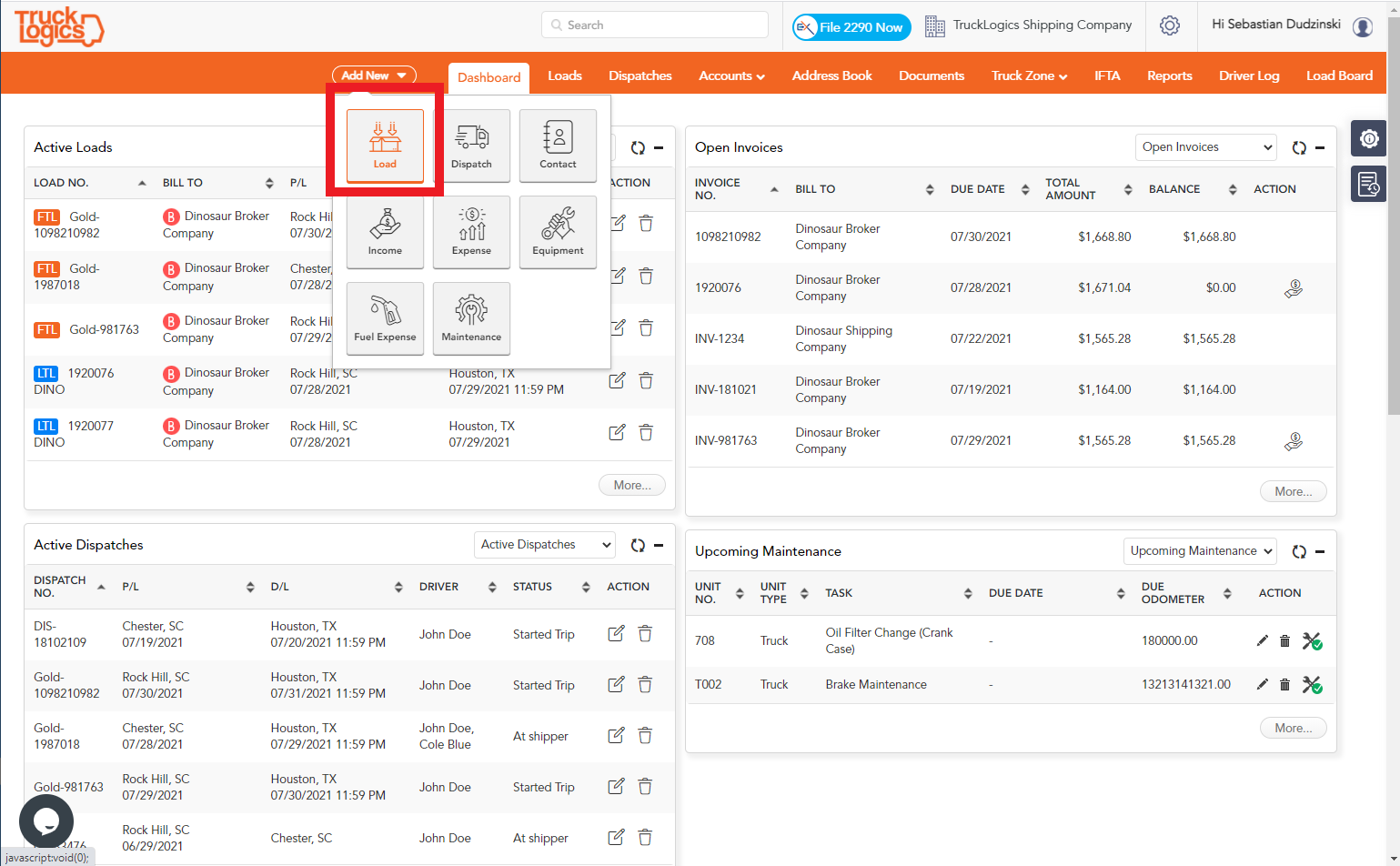Image resolution: width=1400 pixels, height=866 pixels.
Task: Refresh the Upcoming Maintenance panel
Action: coord(1299,551)
